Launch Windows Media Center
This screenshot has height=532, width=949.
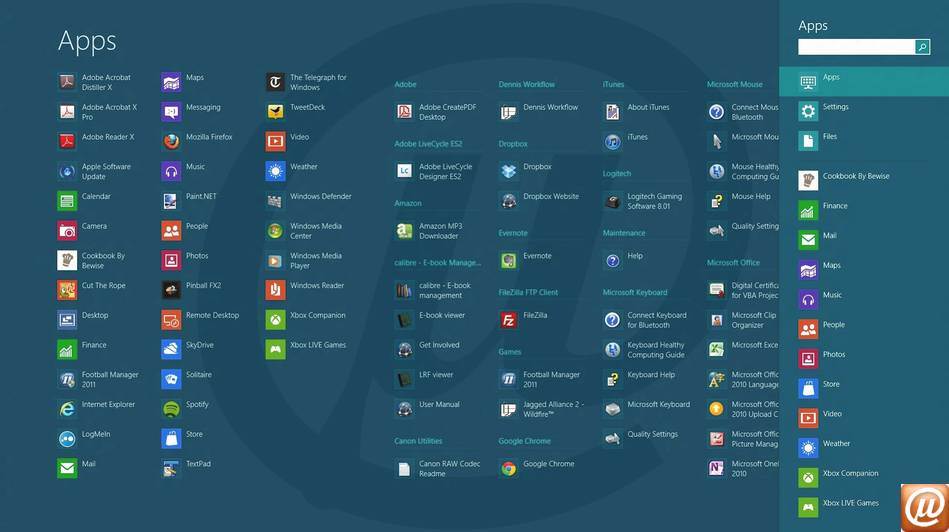(x=304, y=230)
